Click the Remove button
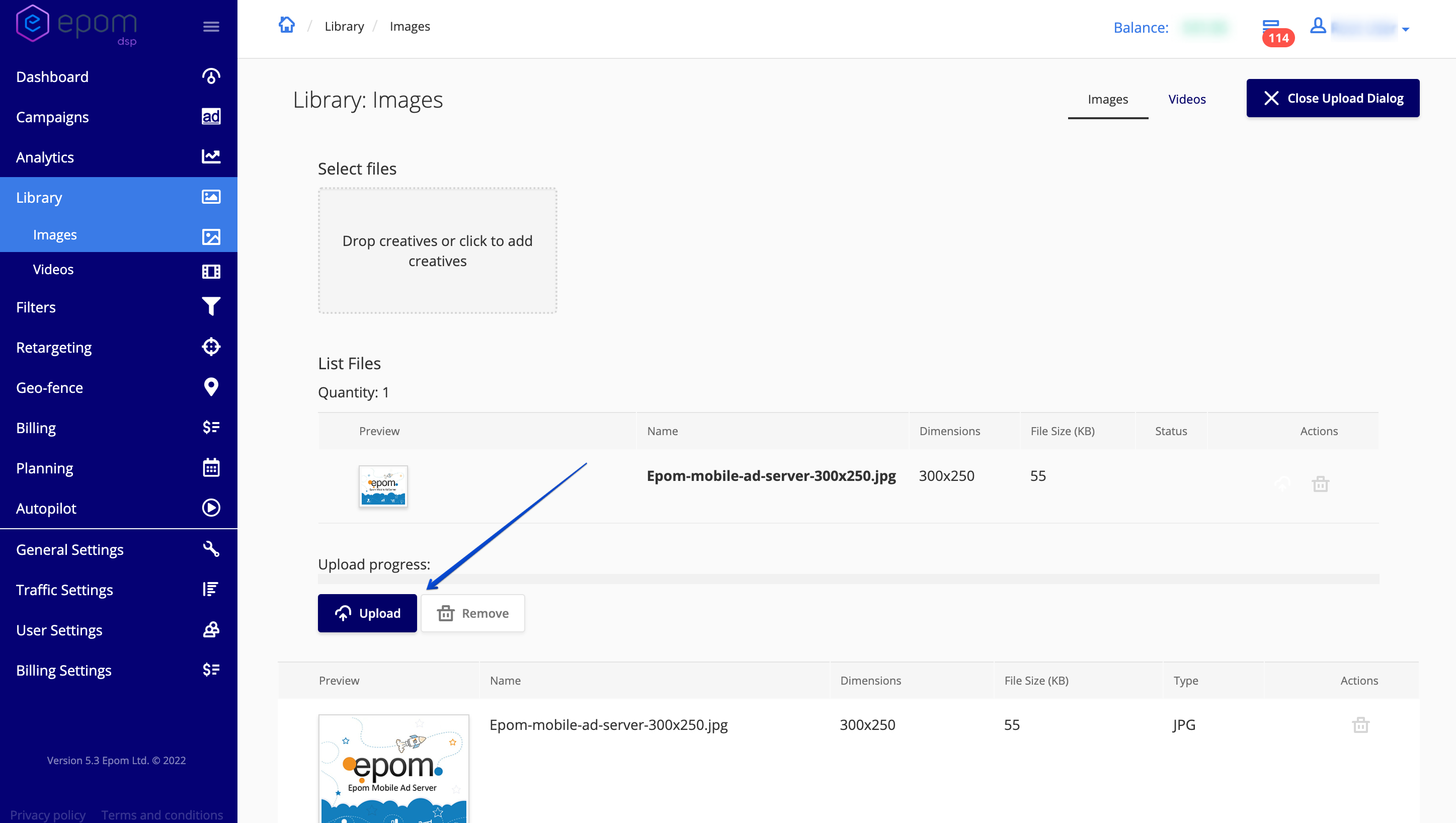Viewport: 1456px width, 823px height. 472,613
